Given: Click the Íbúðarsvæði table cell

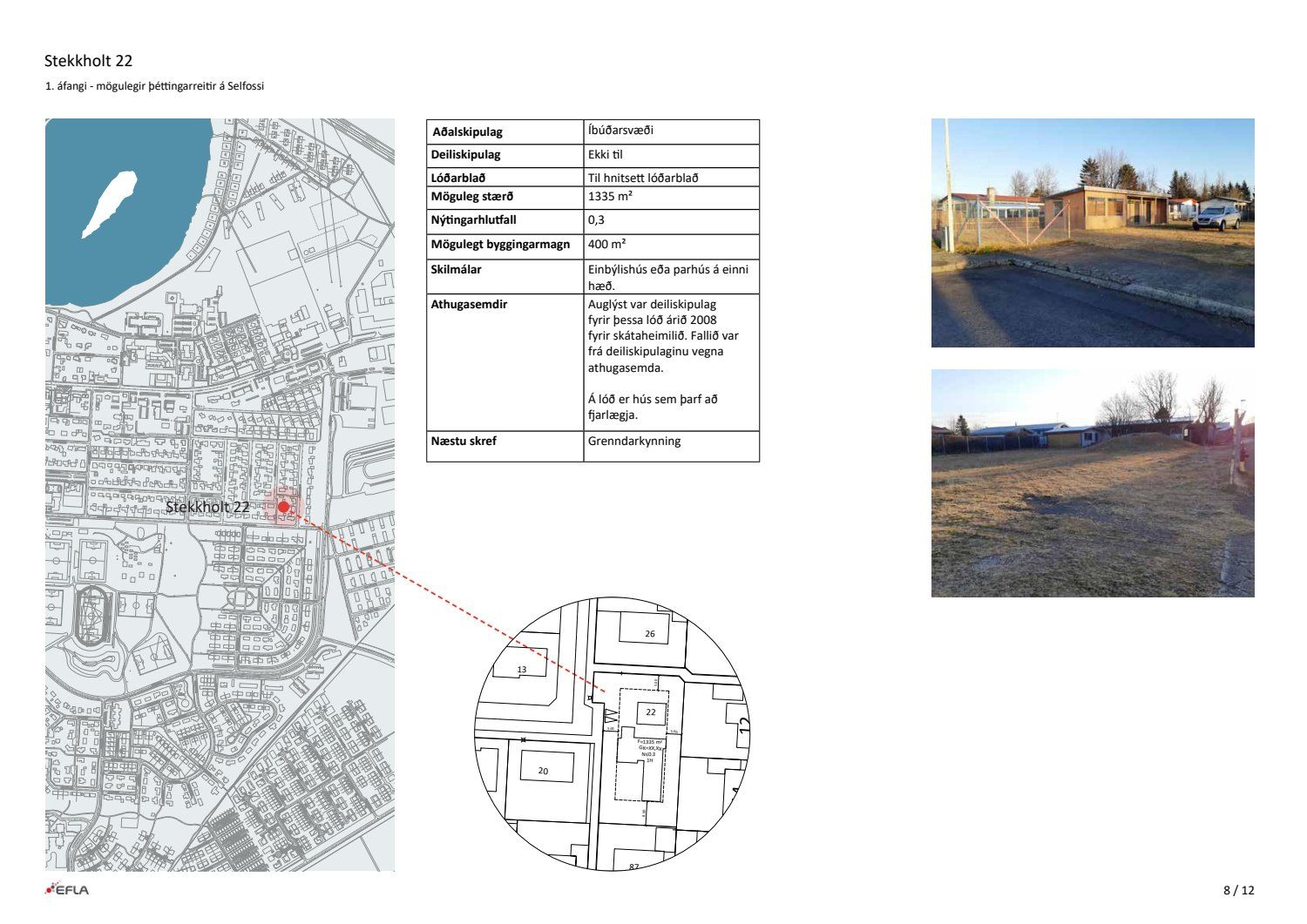Looking at the screenshot, I should (x=620, y=131).
